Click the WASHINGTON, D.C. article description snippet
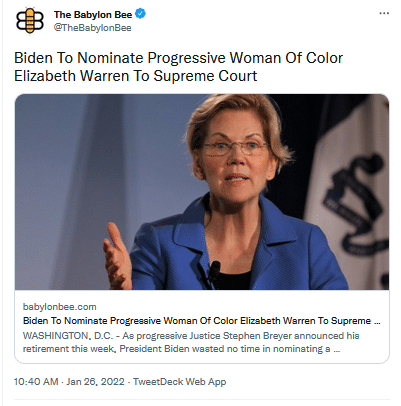The image size is (401, 406). 191,342
